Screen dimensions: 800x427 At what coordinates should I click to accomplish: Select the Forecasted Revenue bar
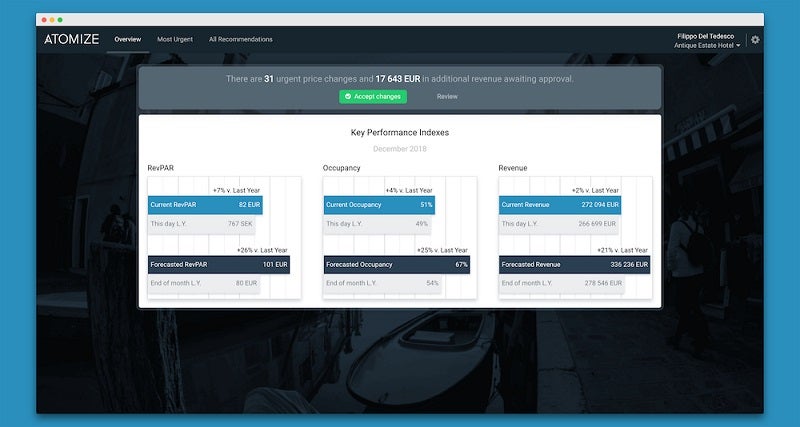574,264
